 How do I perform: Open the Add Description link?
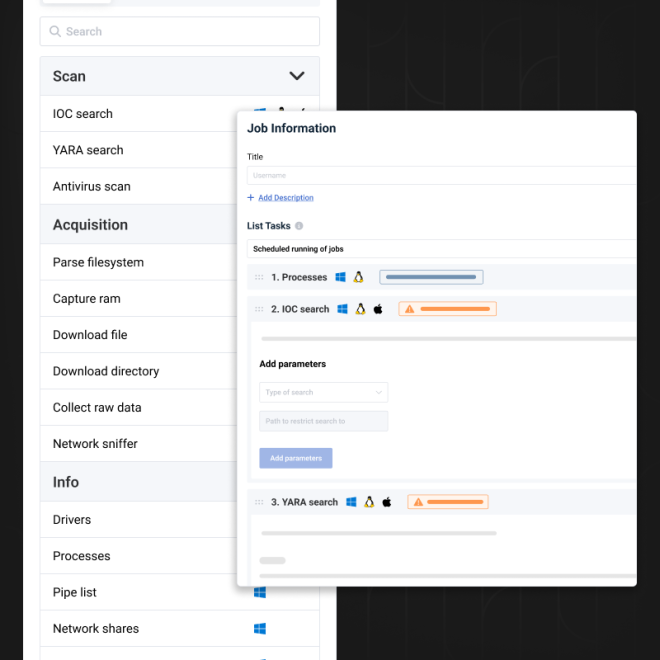point(286,197)
